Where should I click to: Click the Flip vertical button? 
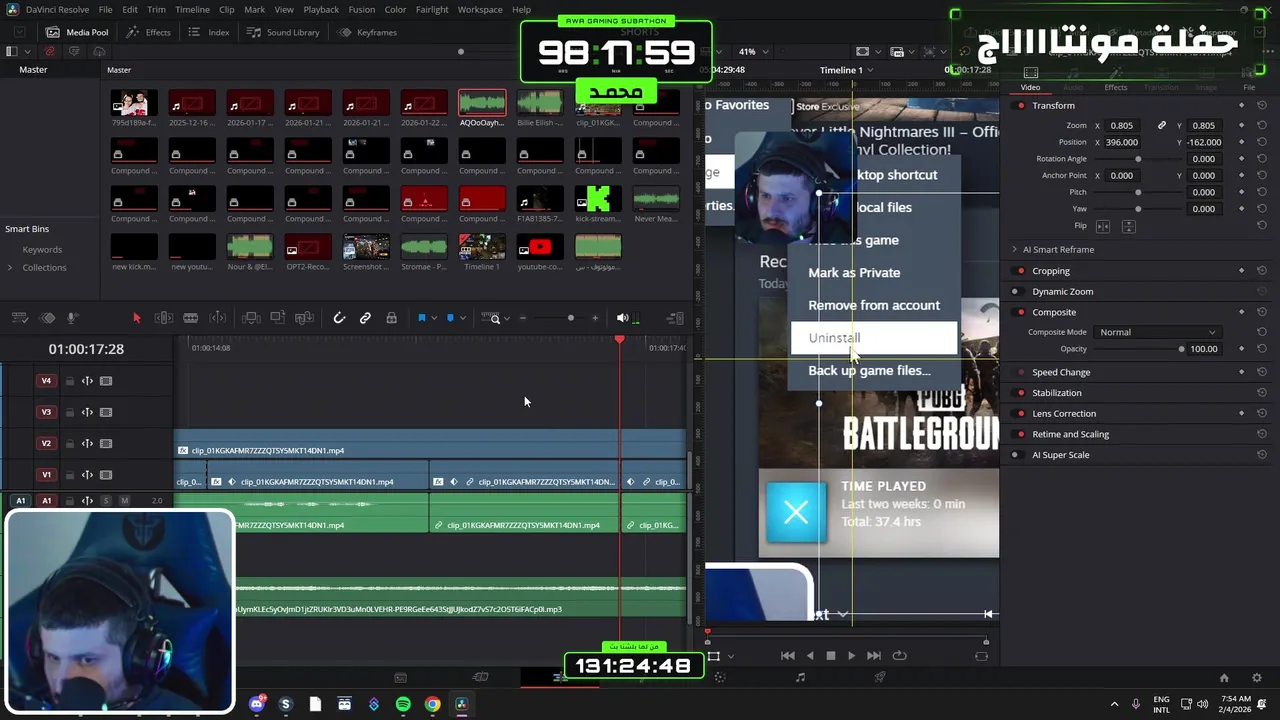(x=1129, y=226)
